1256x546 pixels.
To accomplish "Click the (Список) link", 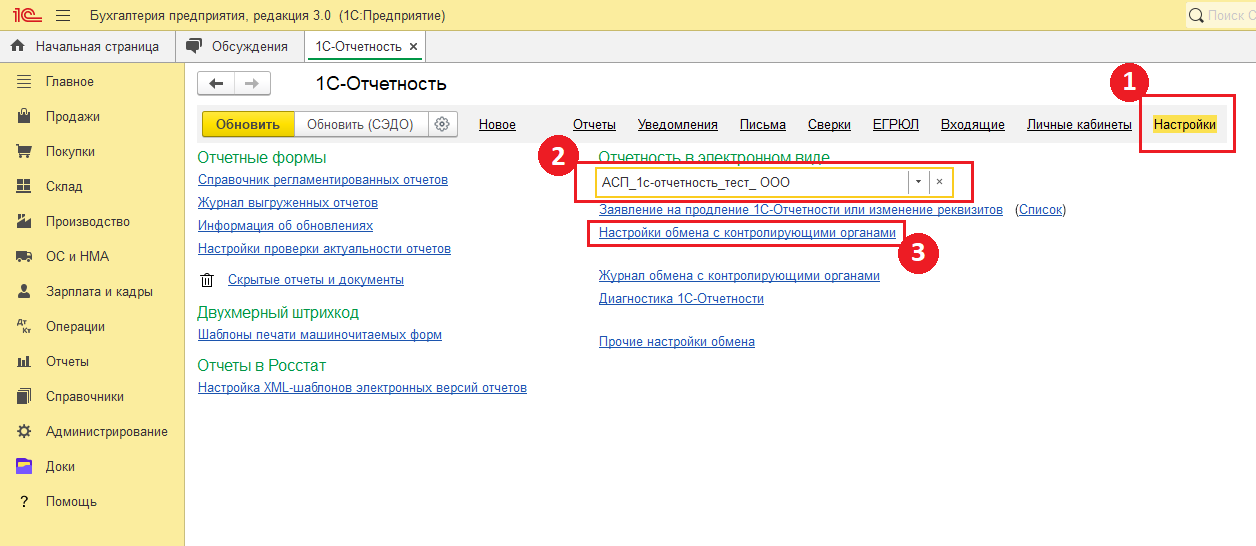I will [x=1041, y=210].
